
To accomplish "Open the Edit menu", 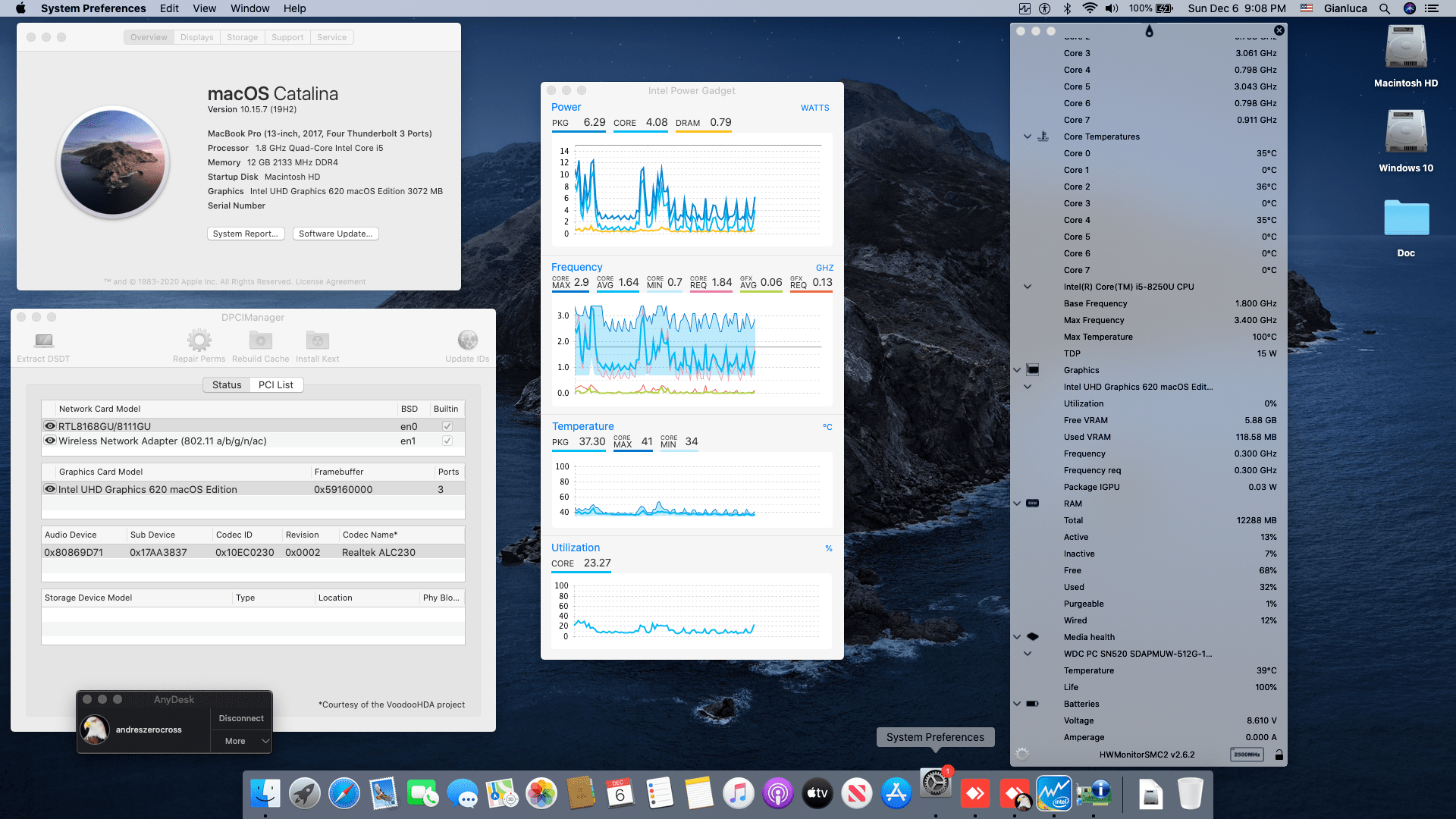I will 169,8.
